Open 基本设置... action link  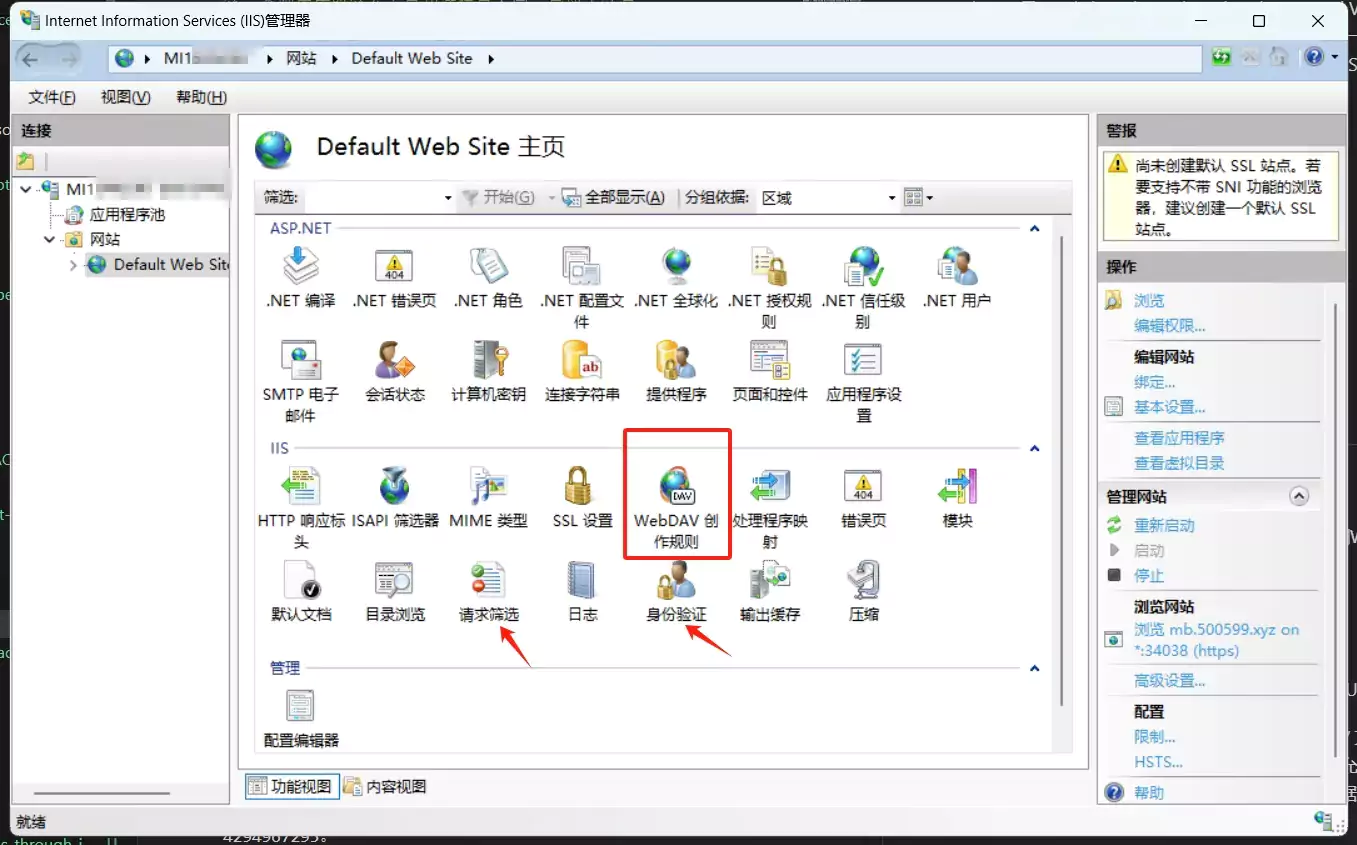coord(1169,407)
